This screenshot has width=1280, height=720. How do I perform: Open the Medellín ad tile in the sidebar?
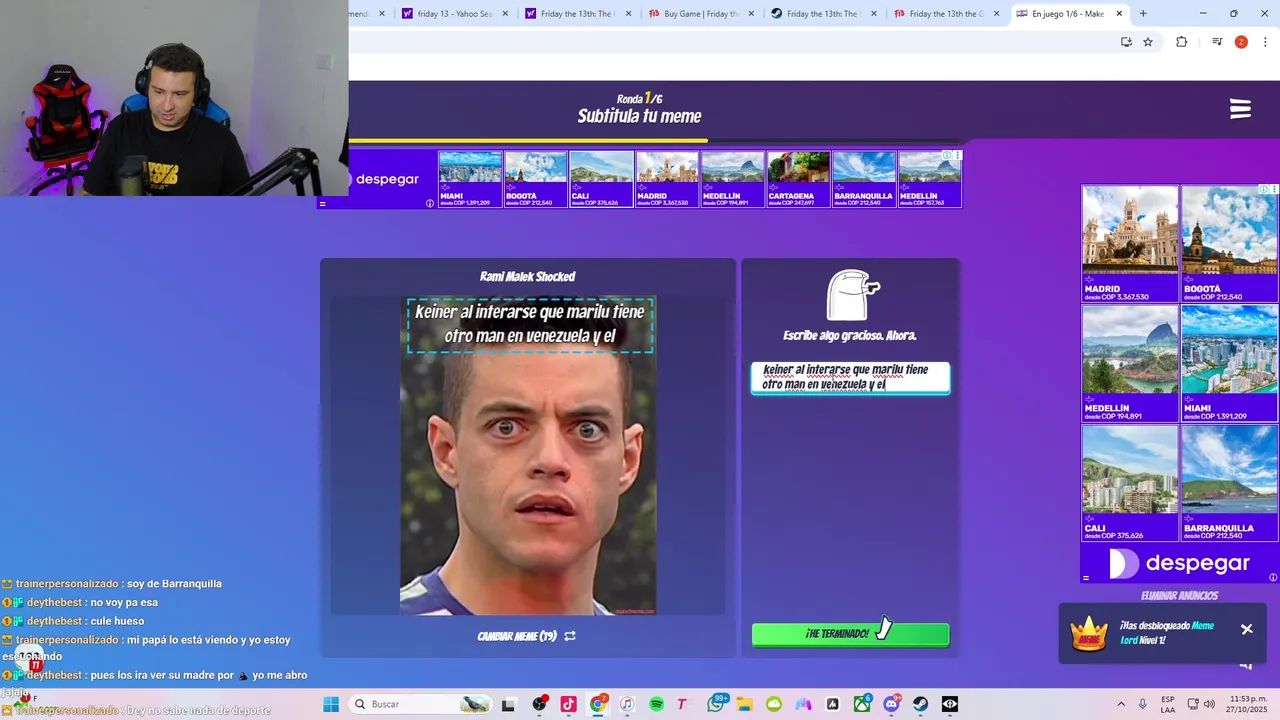(1130, 363)
